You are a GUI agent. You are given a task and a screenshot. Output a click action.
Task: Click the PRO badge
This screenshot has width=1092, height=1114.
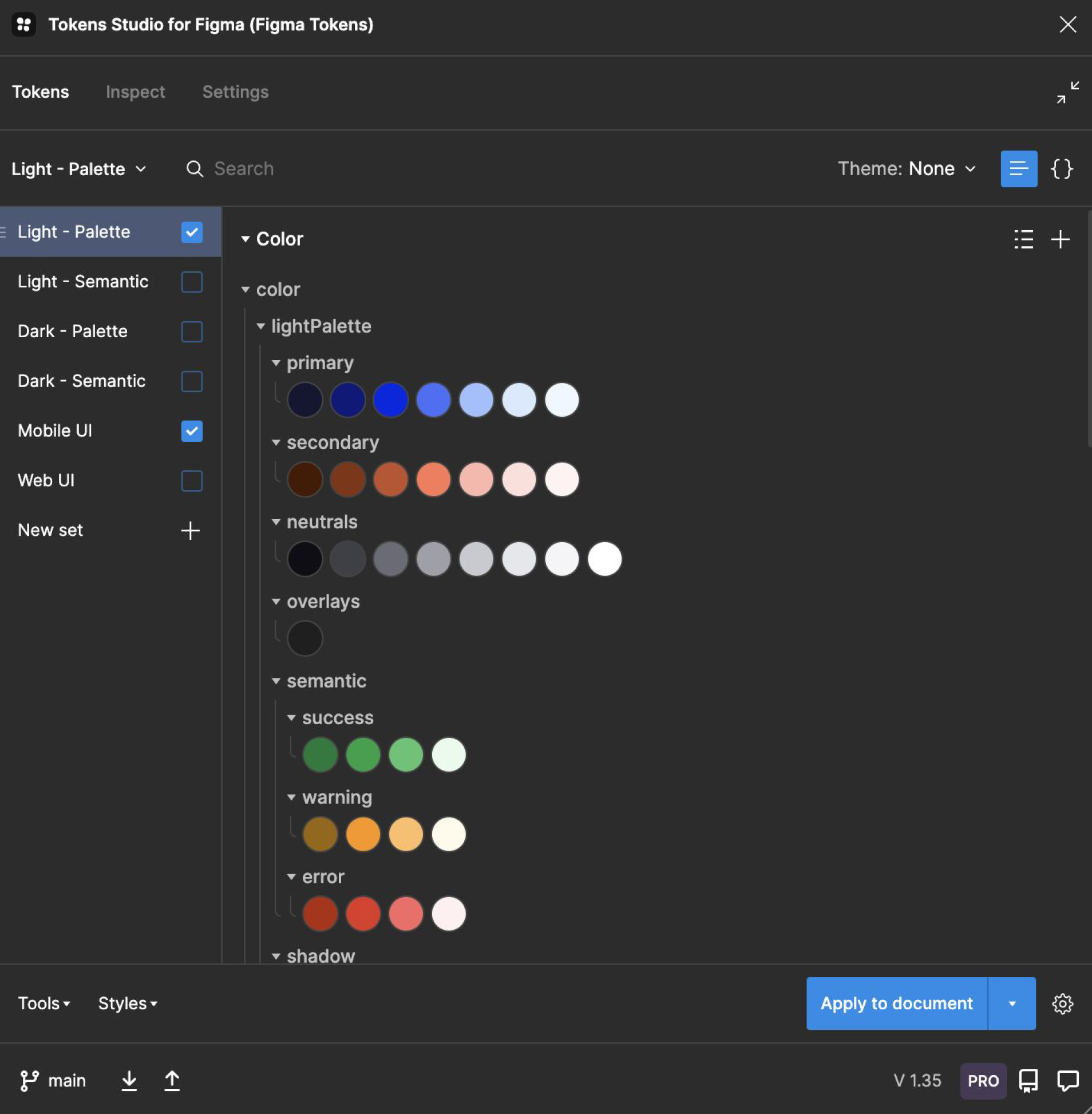[x=983, y=1081]
